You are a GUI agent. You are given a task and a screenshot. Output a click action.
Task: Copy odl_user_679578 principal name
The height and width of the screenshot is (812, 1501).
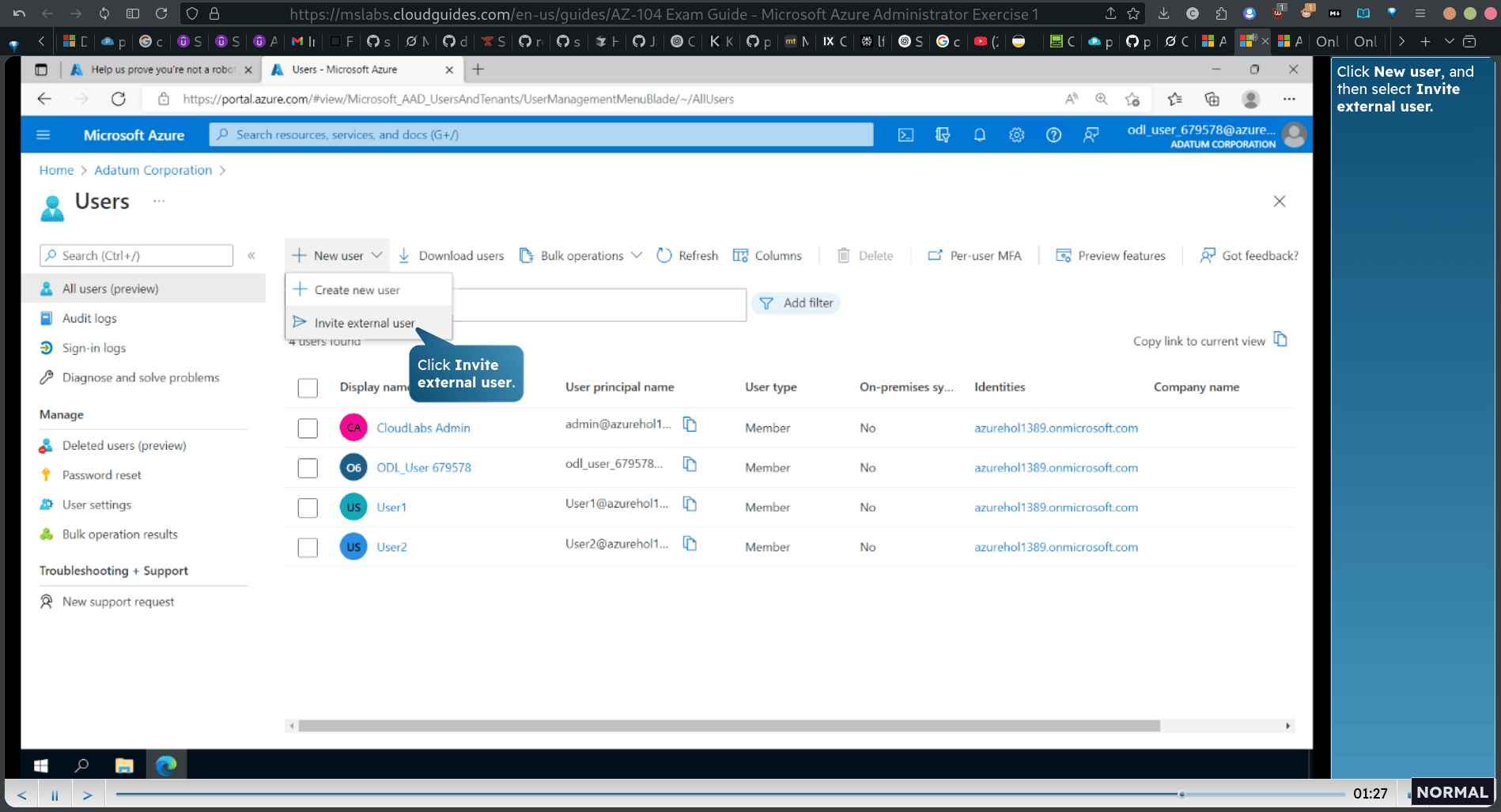(x=690, y=464)
